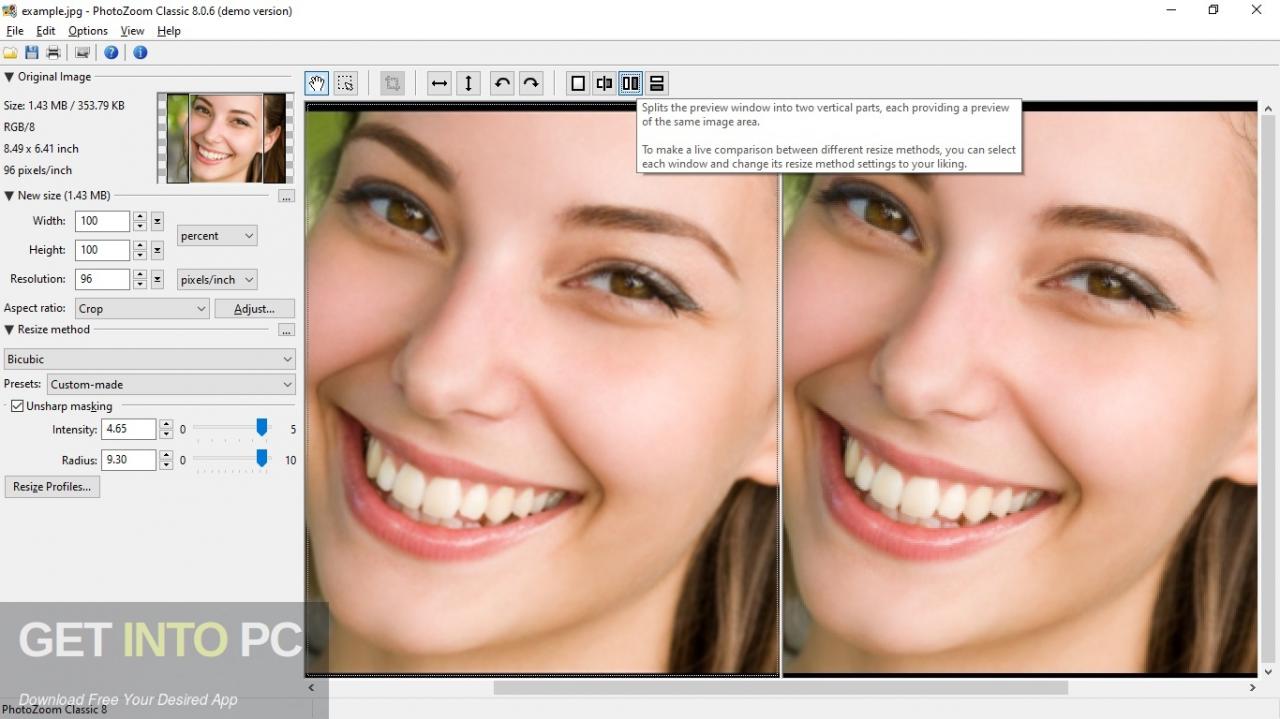Flip the image vertically
1280x719 pixels.
pyautogui.click(x=468, y=83)
